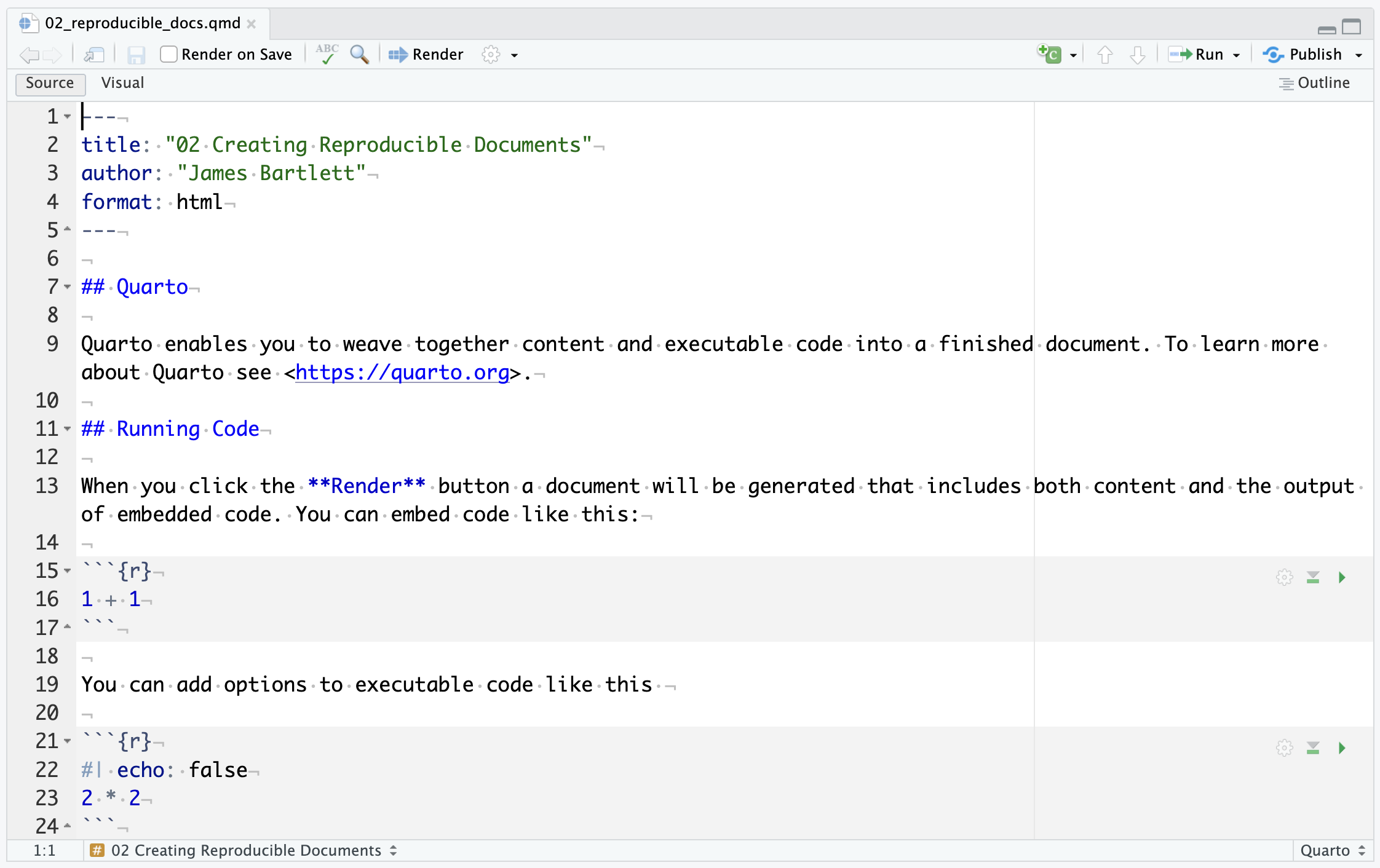This screenshot has width=1380, height=868.
Task: Go to next chunk arrow
Action: (1138, 55)
